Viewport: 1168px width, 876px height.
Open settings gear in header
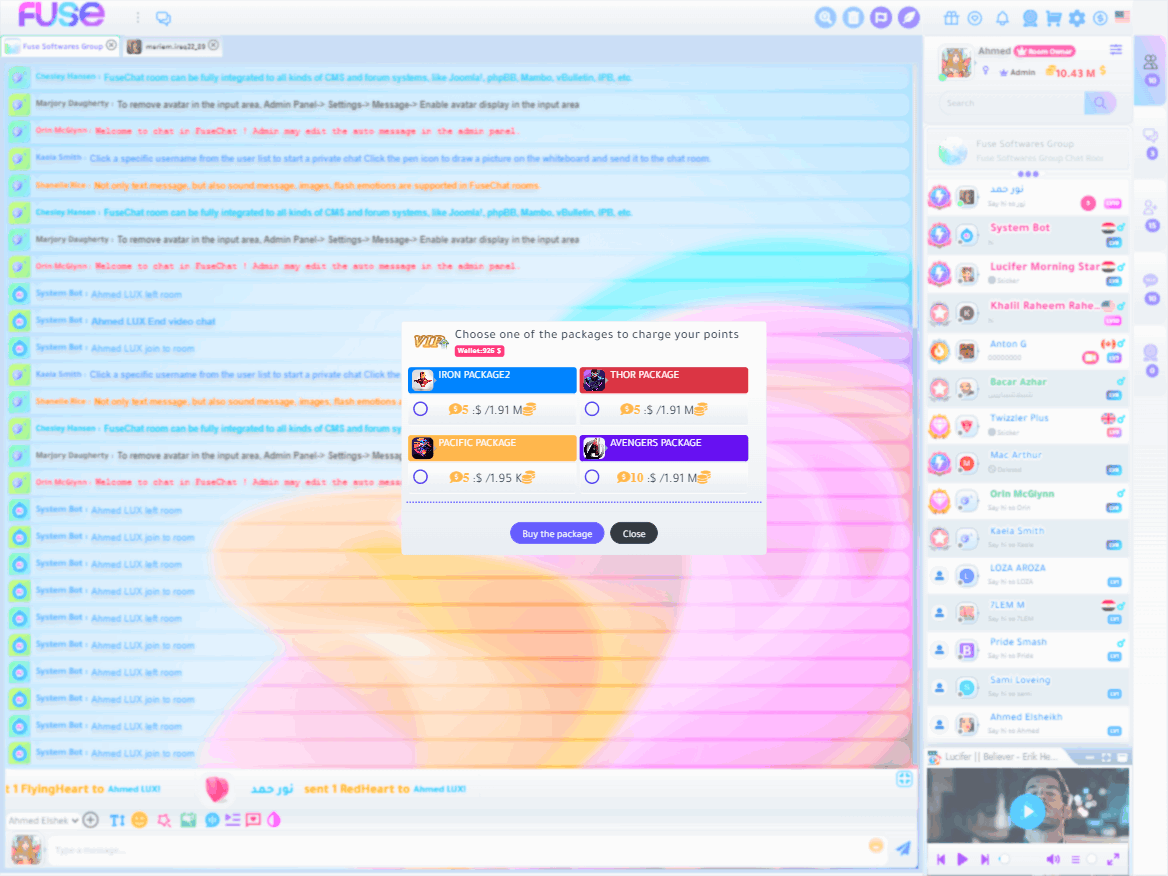pos(1077,18)
